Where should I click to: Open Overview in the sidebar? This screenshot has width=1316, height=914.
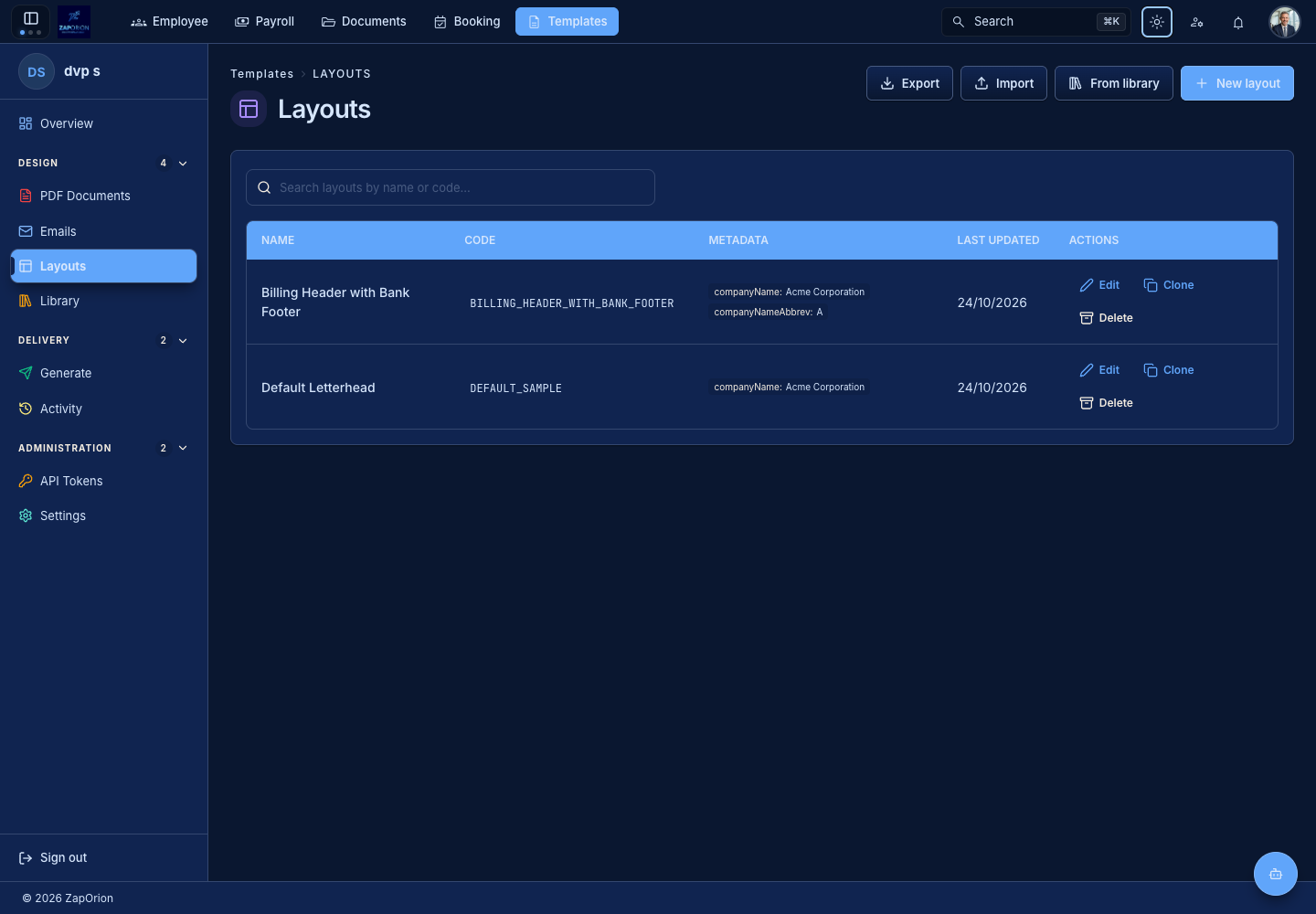103,123
